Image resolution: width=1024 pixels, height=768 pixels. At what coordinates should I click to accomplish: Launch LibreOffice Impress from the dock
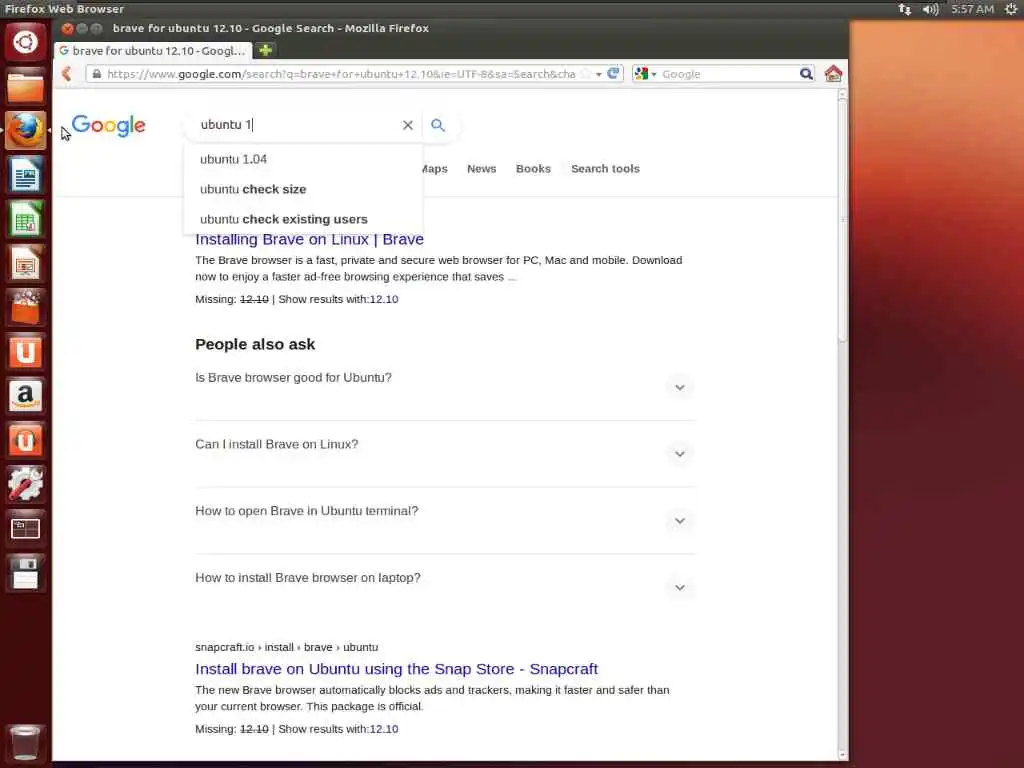(x=25, y=263)
